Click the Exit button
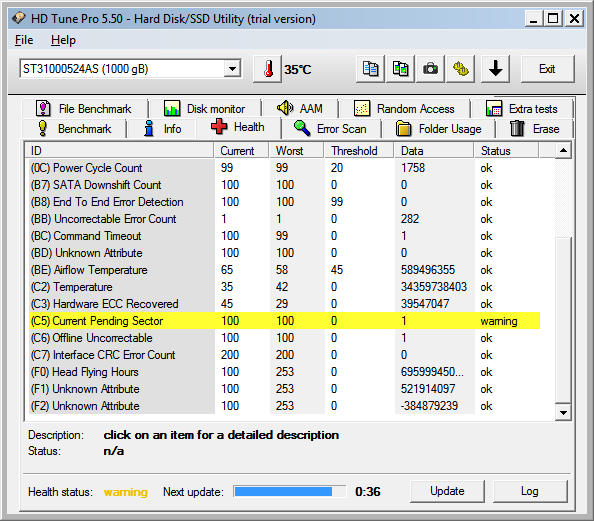 (547, 69)
